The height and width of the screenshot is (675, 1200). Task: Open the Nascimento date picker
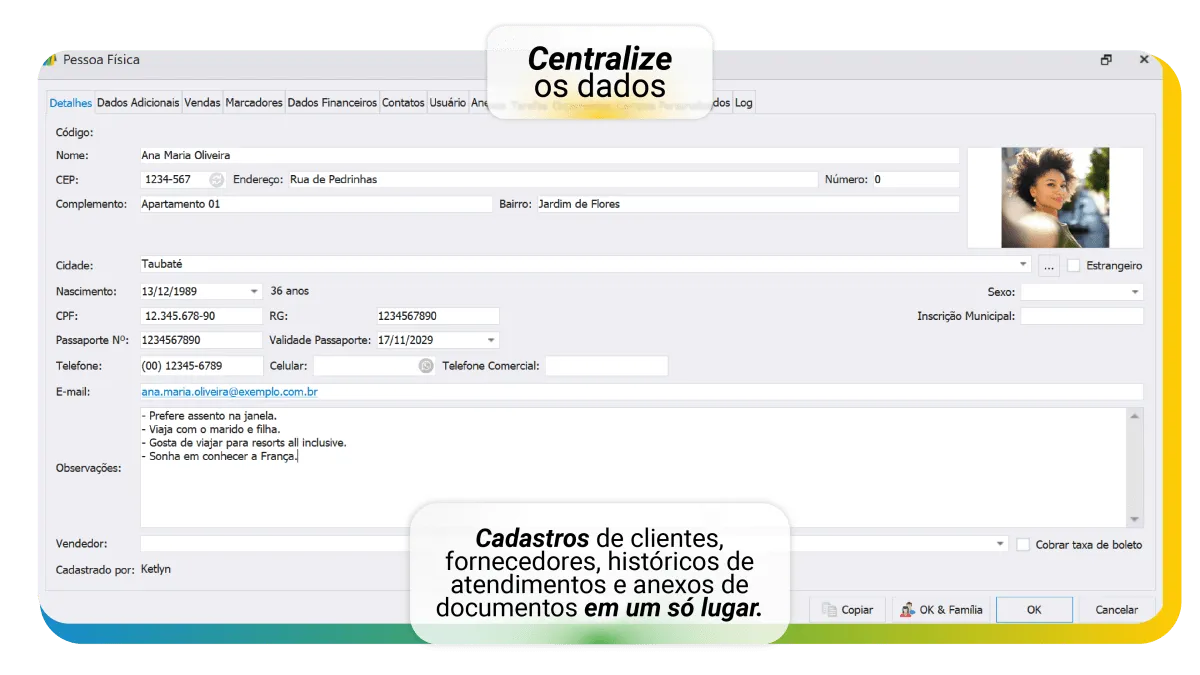coord(254,292)
